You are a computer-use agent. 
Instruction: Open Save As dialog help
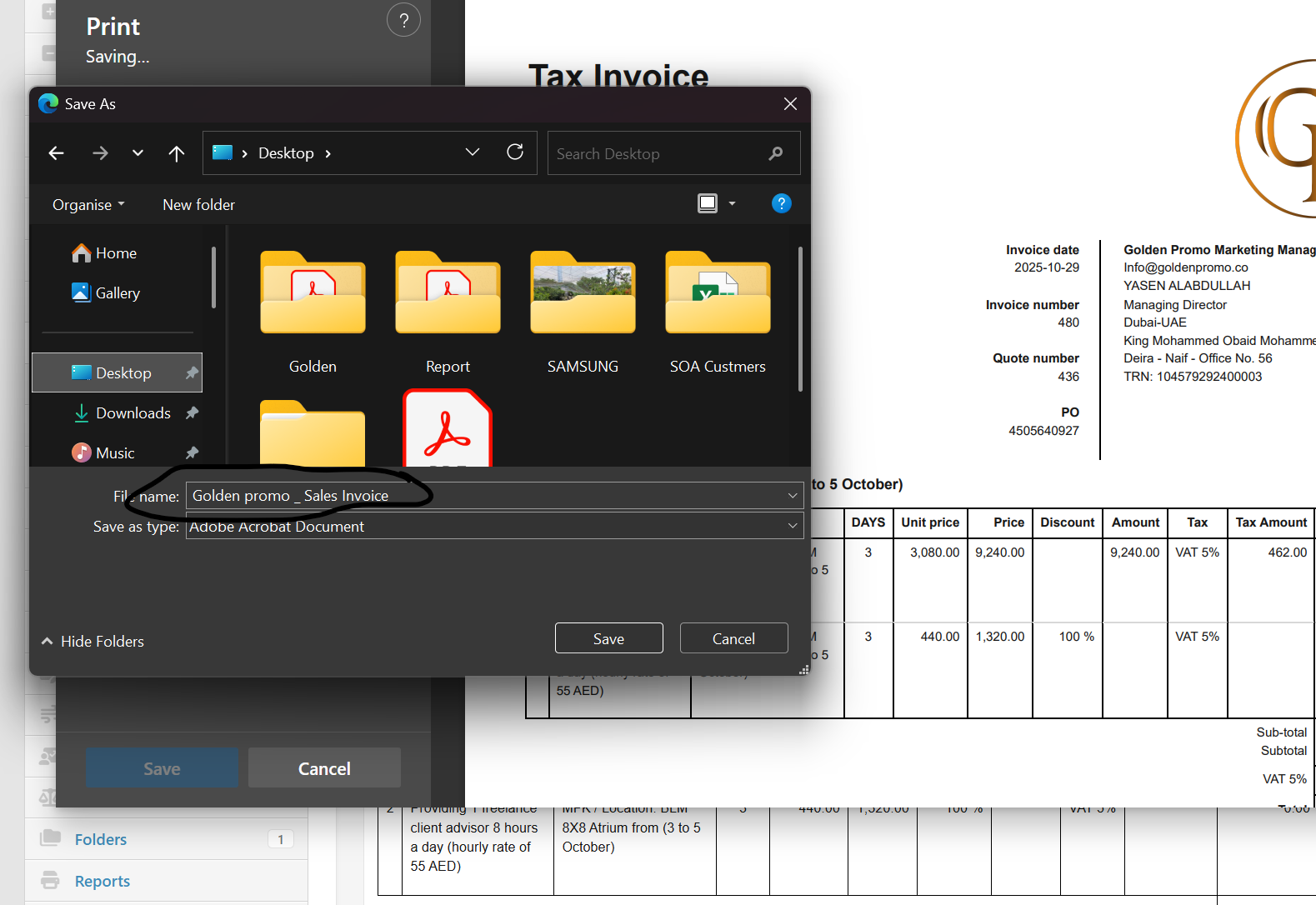[781, 203]
